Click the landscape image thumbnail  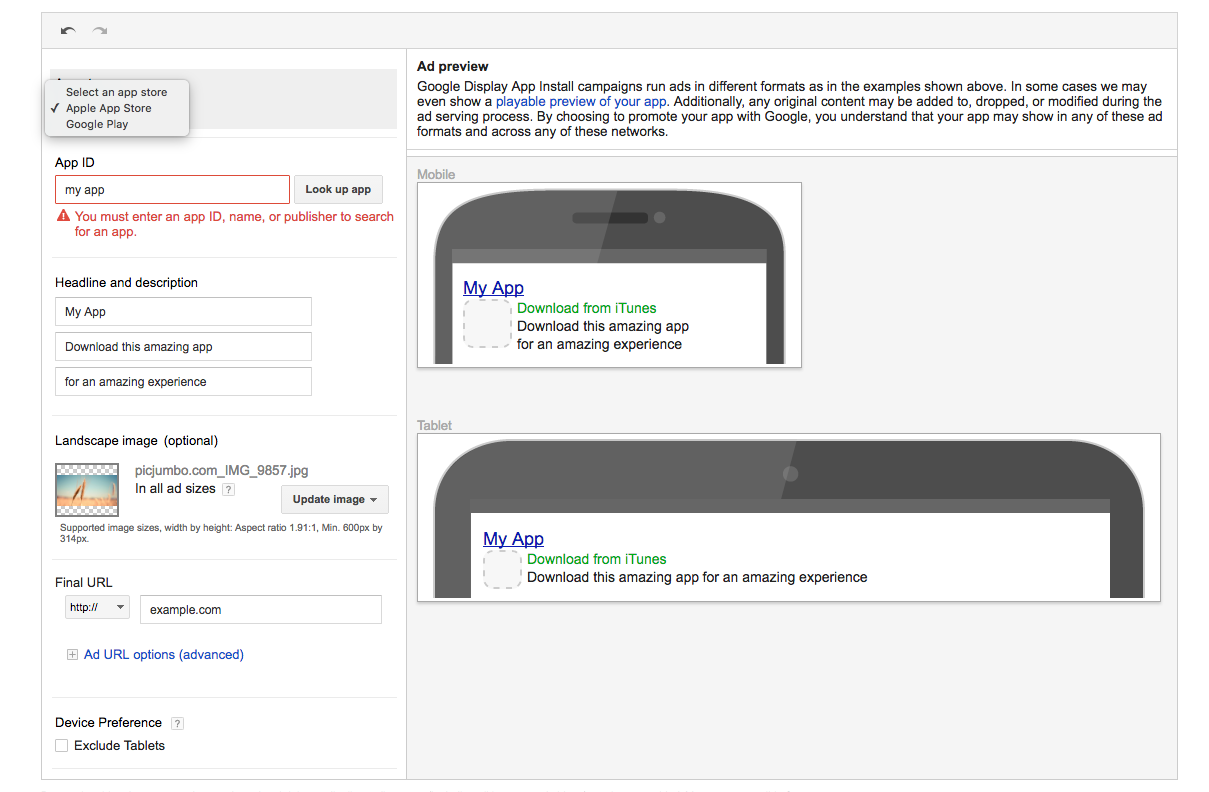click(87, 489)
